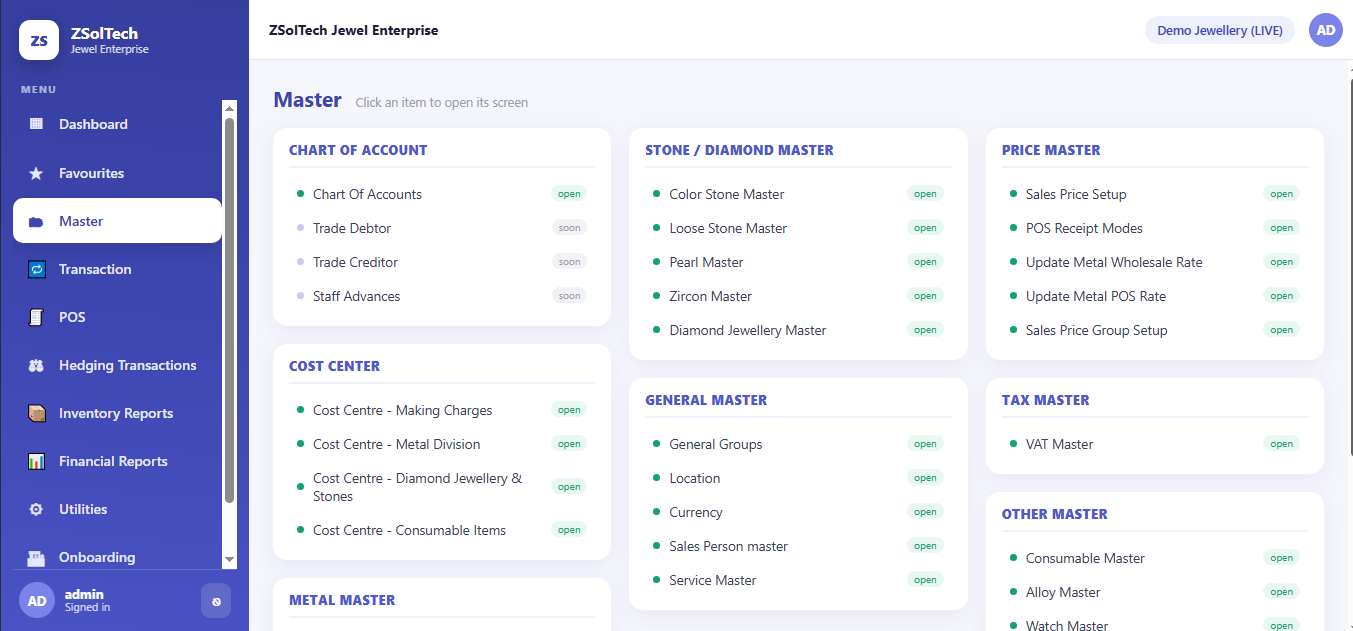Open Color Stone Master

798,194
